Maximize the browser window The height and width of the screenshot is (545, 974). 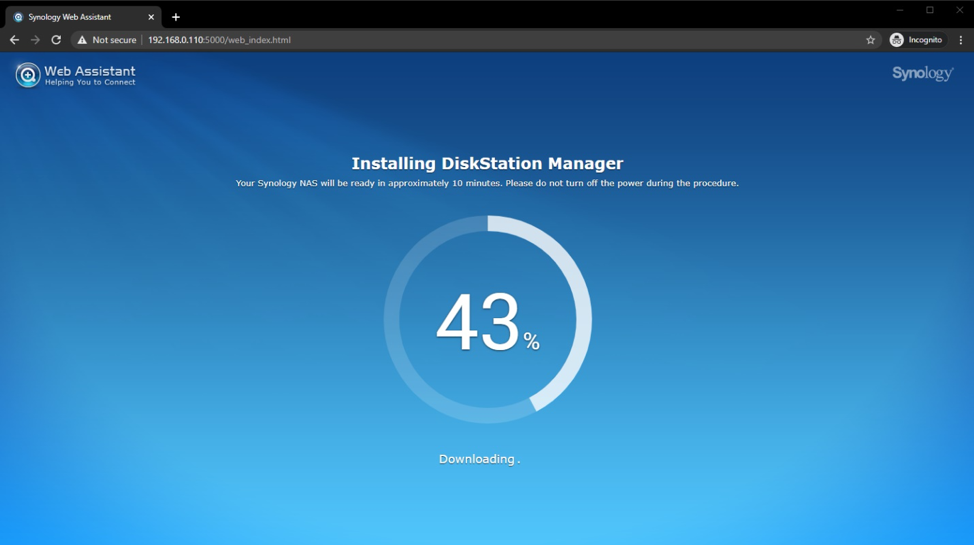pos(929,10)
